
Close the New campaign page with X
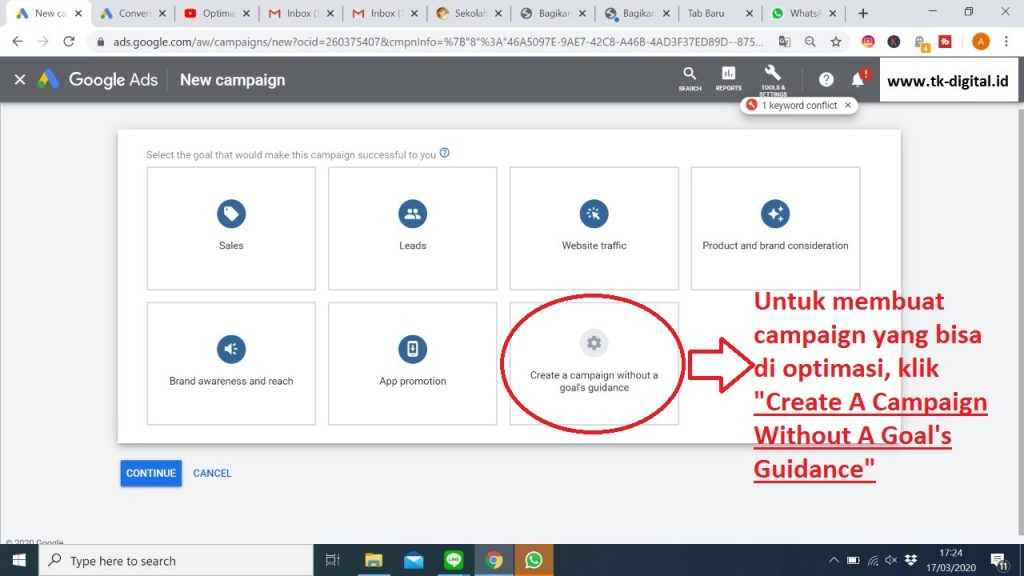pos(20,80)
